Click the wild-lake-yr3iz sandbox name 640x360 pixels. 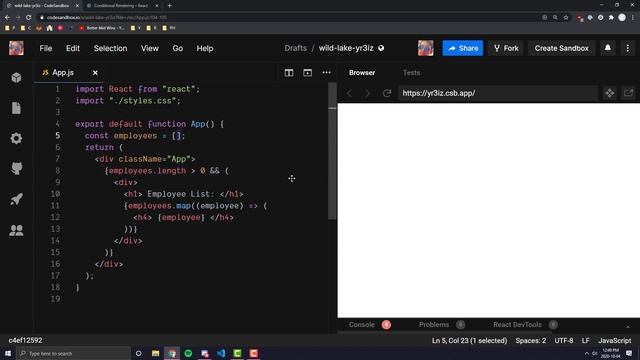(x=346, y=48)
